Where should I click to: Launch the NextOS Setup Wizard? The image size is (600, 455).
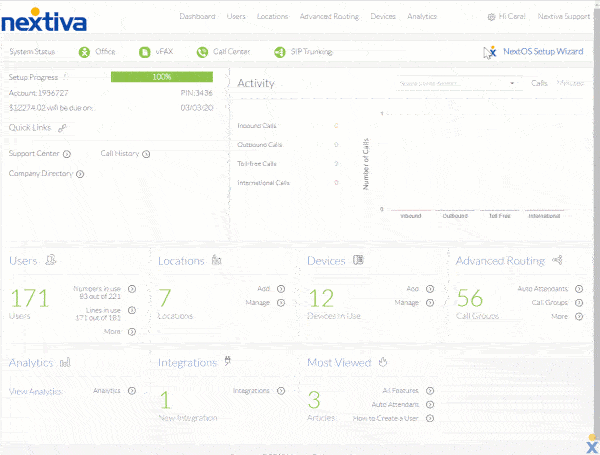pyautogui.click(x=543, y=51)
